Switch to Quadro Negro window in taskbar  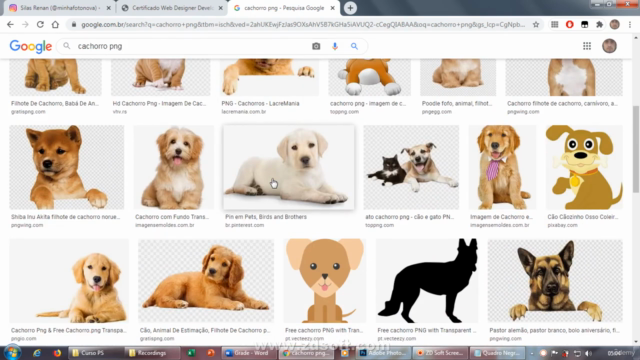(497, 353)
